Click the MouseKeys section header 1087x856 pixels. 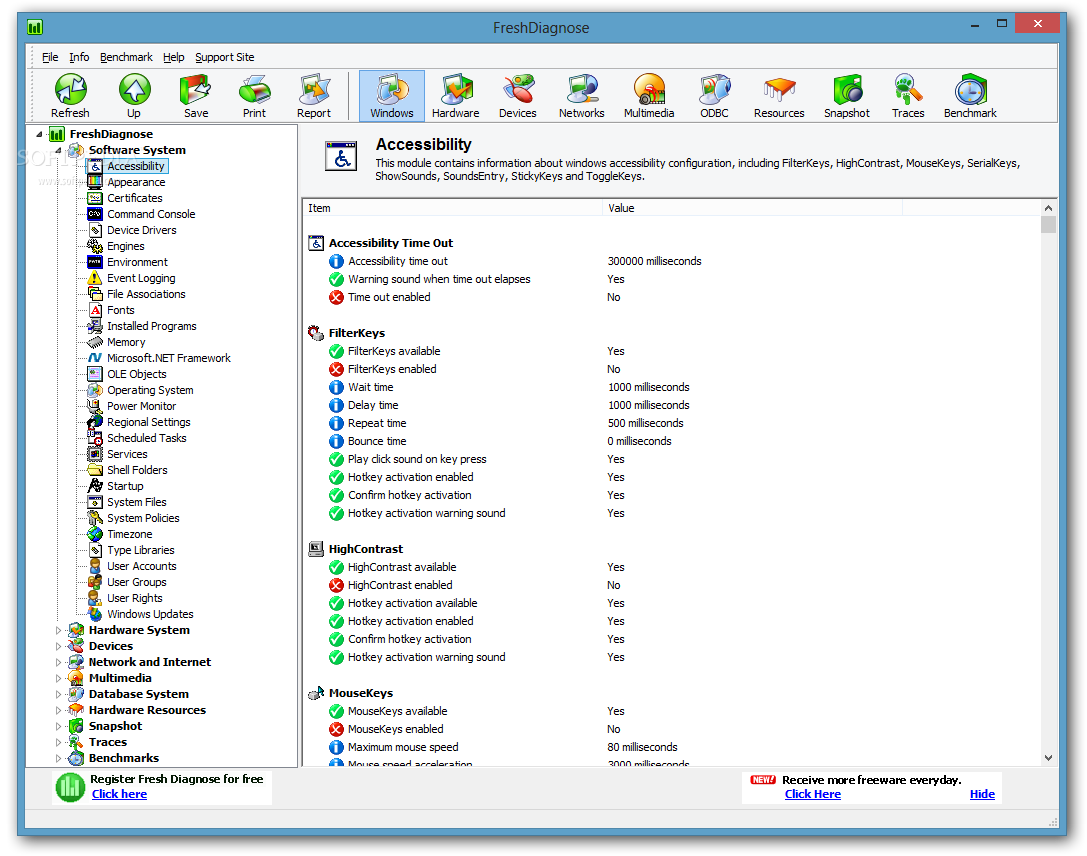[x=360, y=693]
